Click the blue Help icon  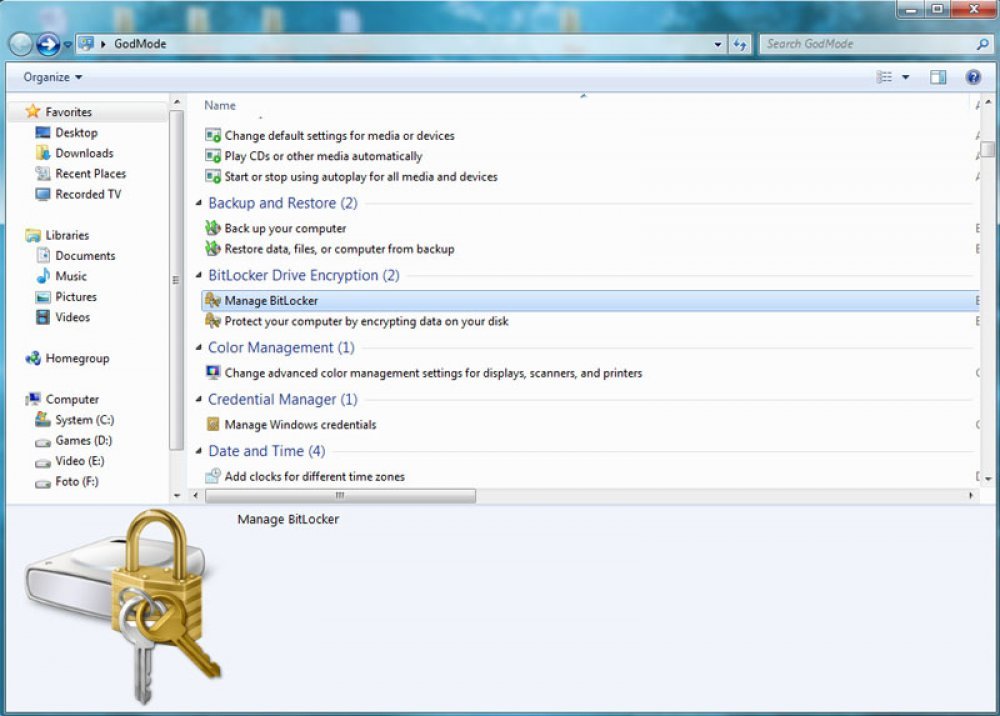click(x=973, y=77)
